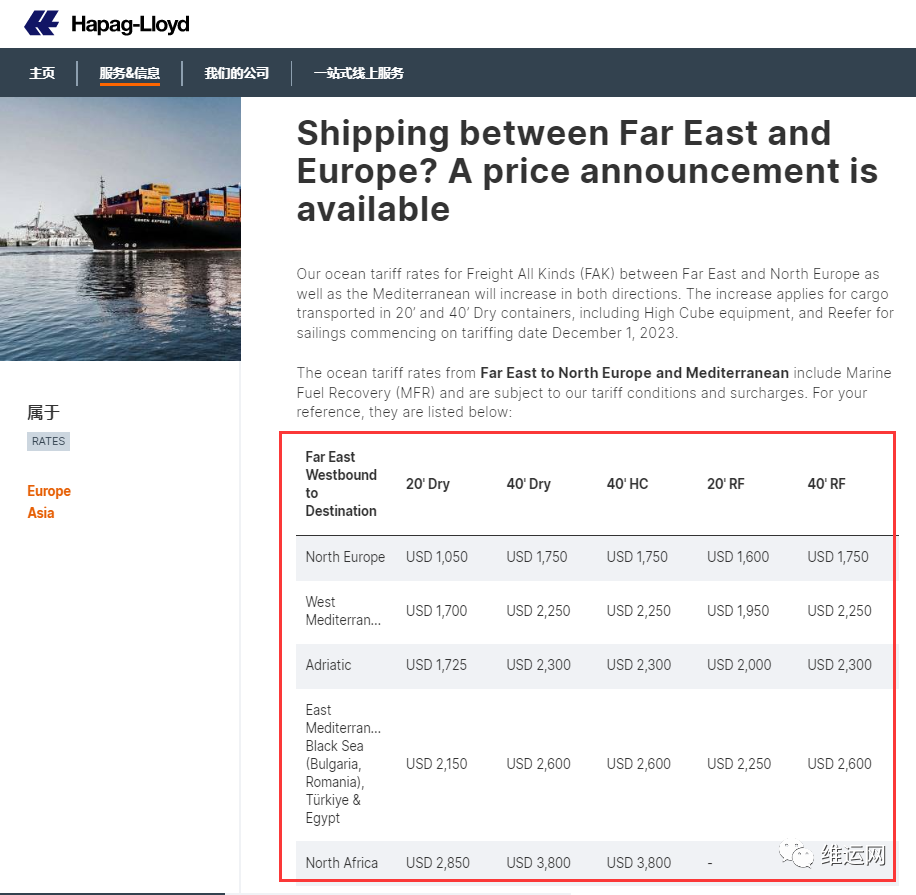Follow the Europe link
This screenshot has height=895, width=916.
49,491
